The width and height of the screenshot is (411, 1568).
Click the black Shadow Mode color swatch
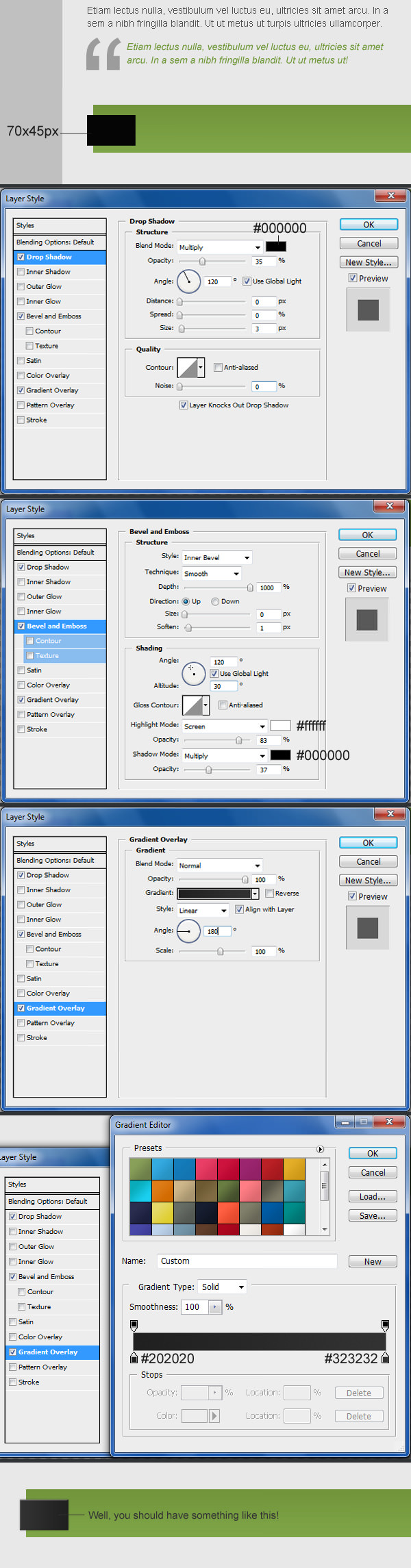[280, 755]
